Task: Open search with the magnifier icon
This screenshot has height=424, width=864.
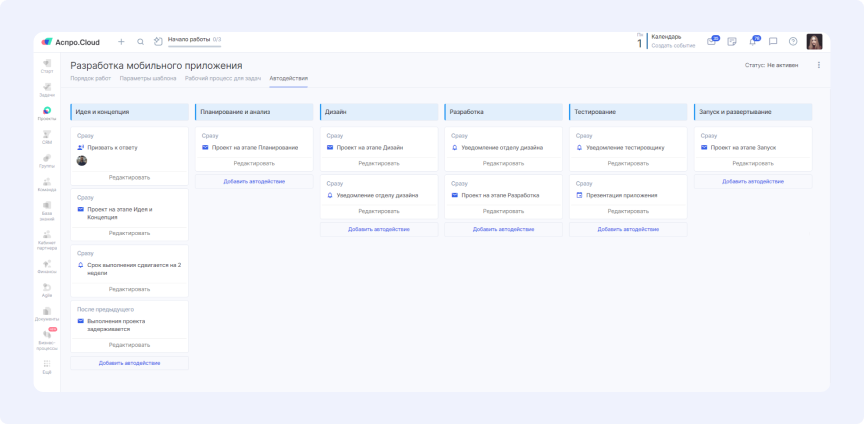Action: 140,42
